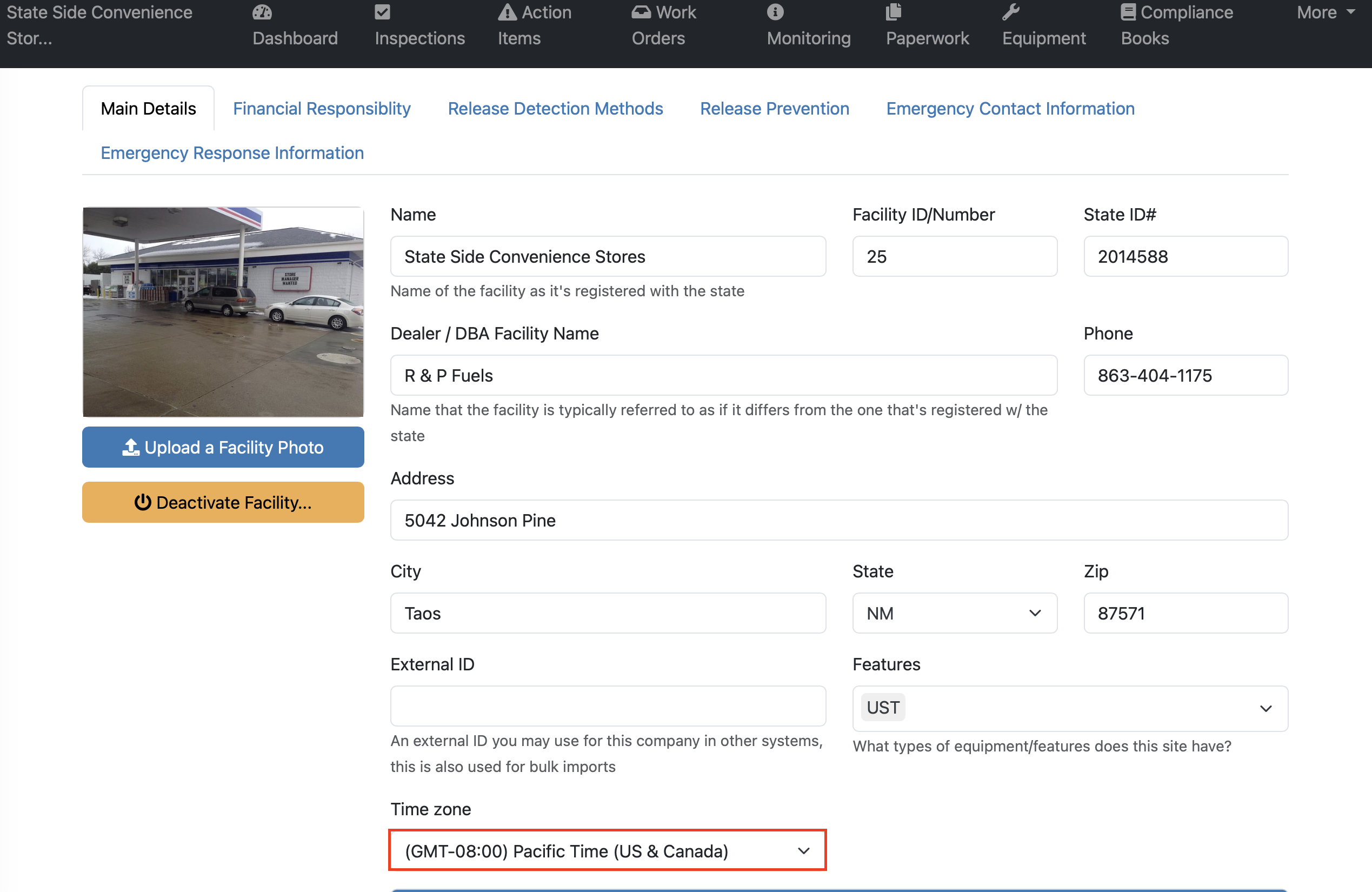Focus the Phone number input field

(1185, 375)
